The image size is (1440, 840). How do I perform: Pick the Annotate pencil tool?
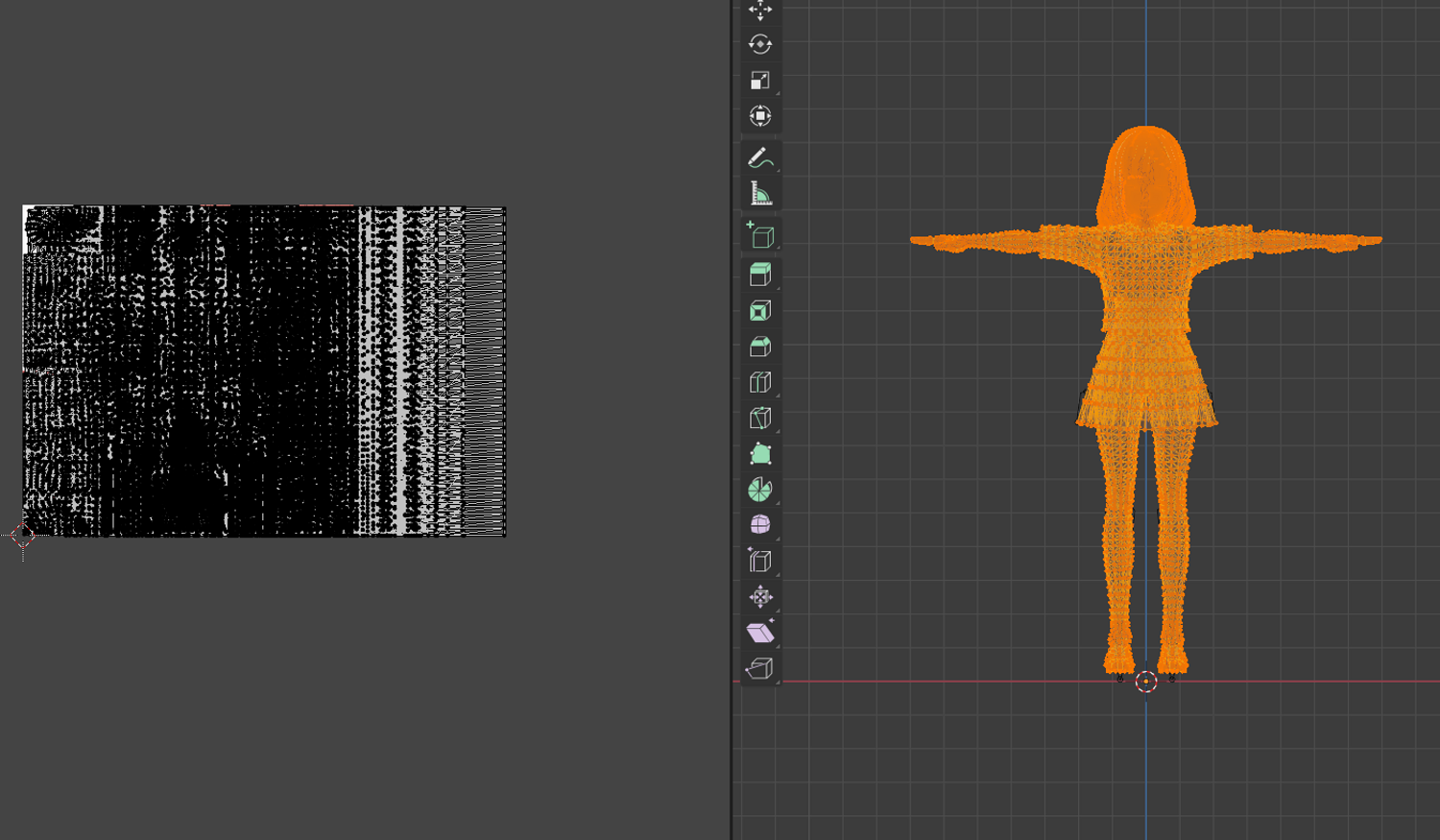tap(759, 157)
